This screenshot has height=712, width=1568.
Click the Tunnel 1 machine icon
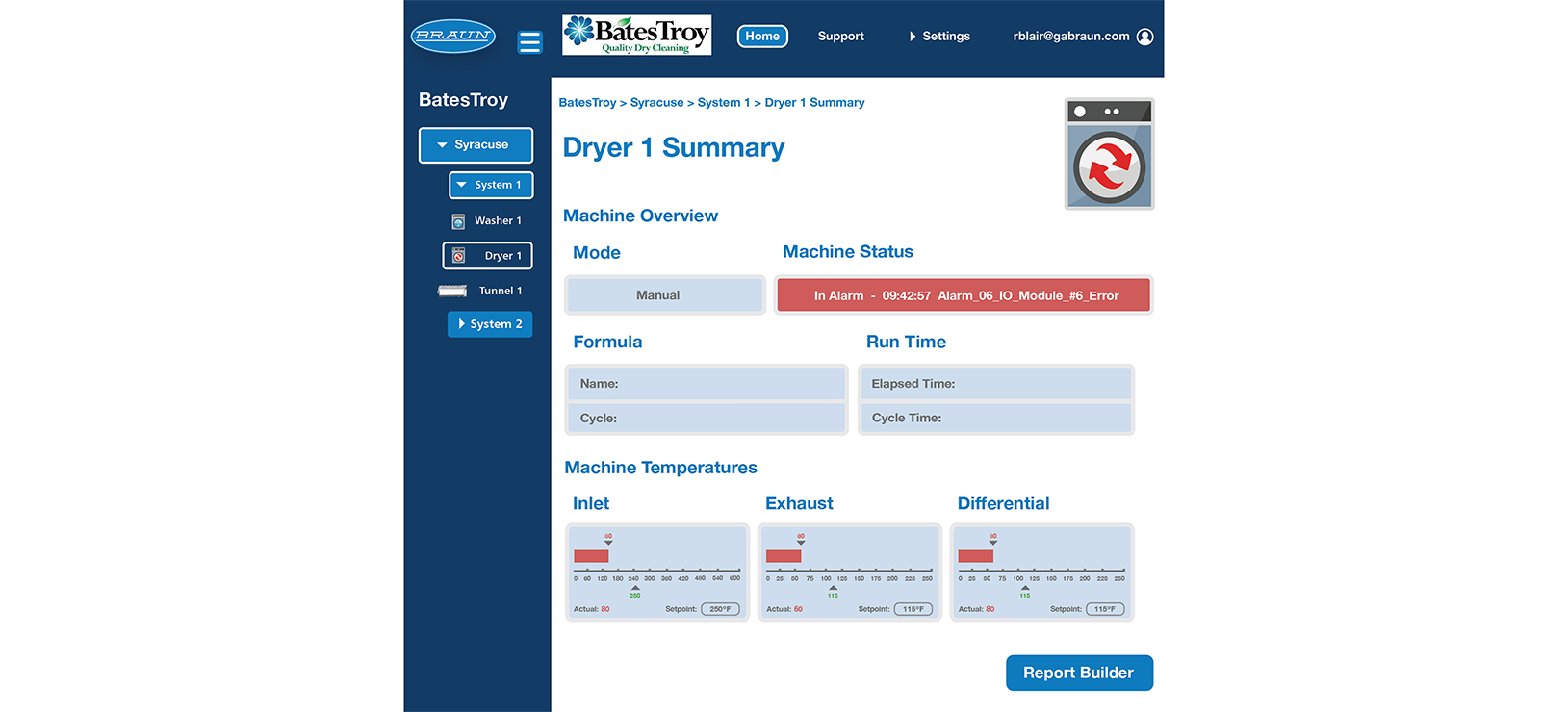click(x=452, y=291)
